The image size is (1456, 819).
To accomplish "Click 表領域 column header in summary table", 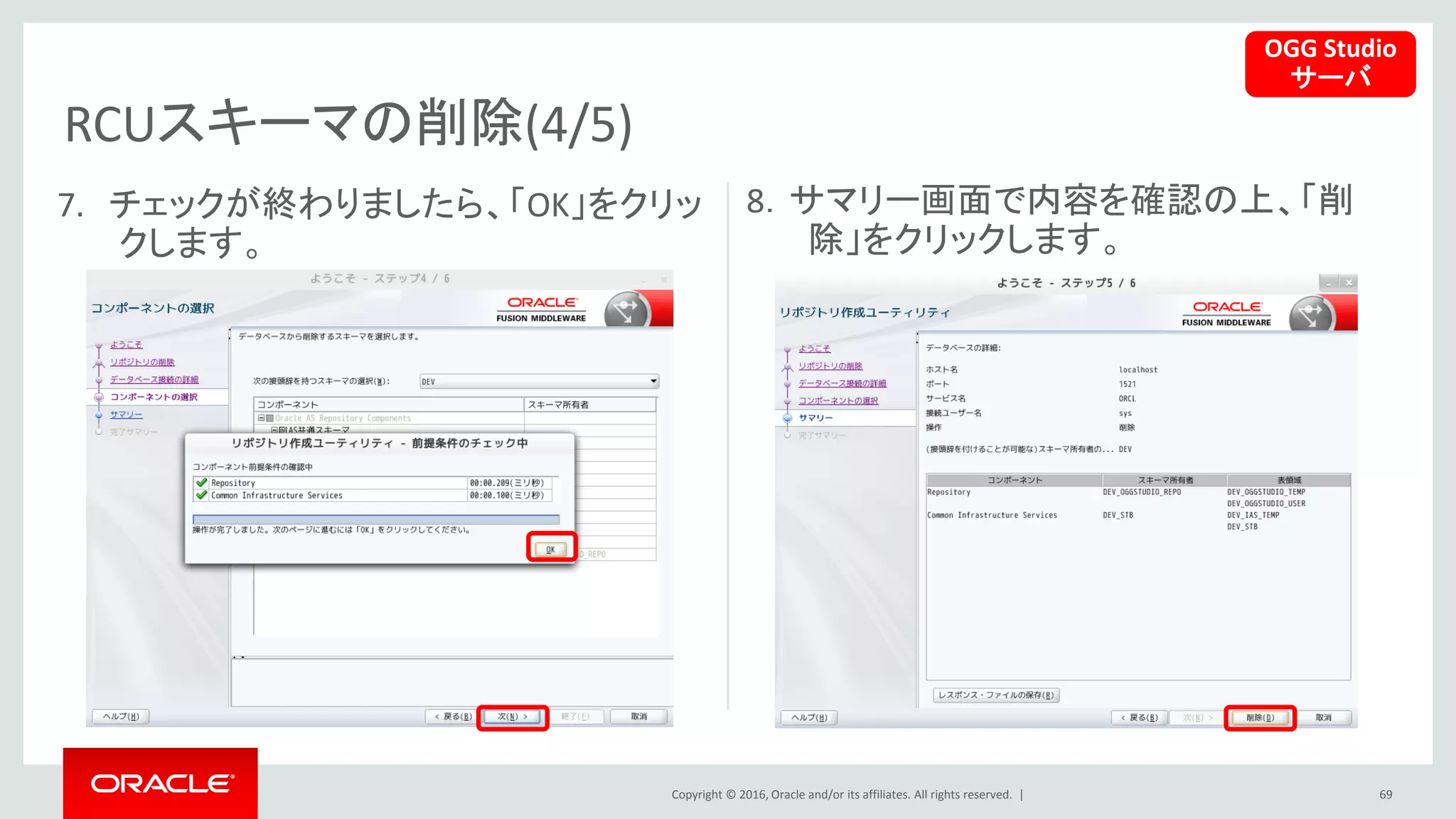I will tap(1288, 481).
